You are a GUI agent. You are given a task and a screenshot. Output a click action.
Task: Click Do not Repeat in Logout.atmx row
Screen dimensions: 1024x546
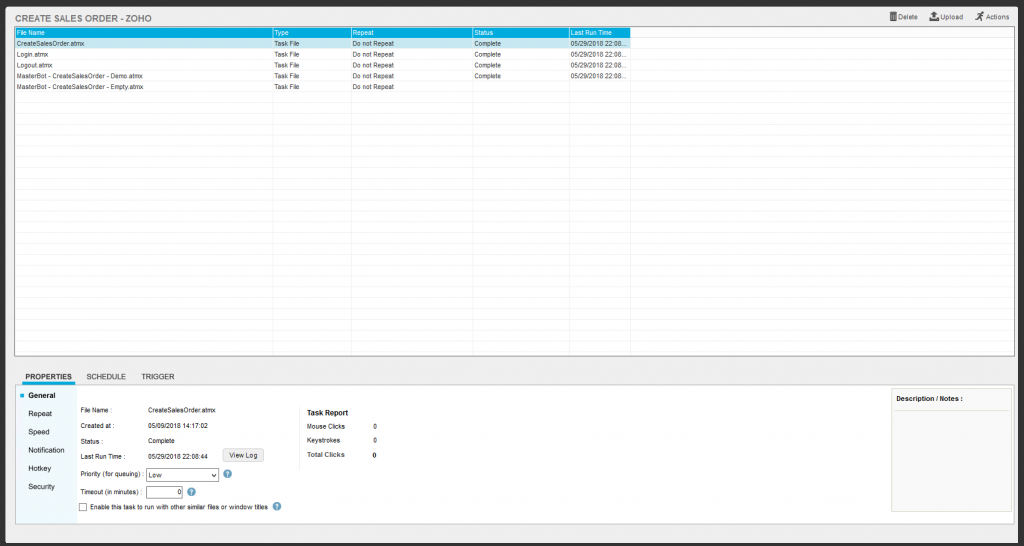coord(374,65)
